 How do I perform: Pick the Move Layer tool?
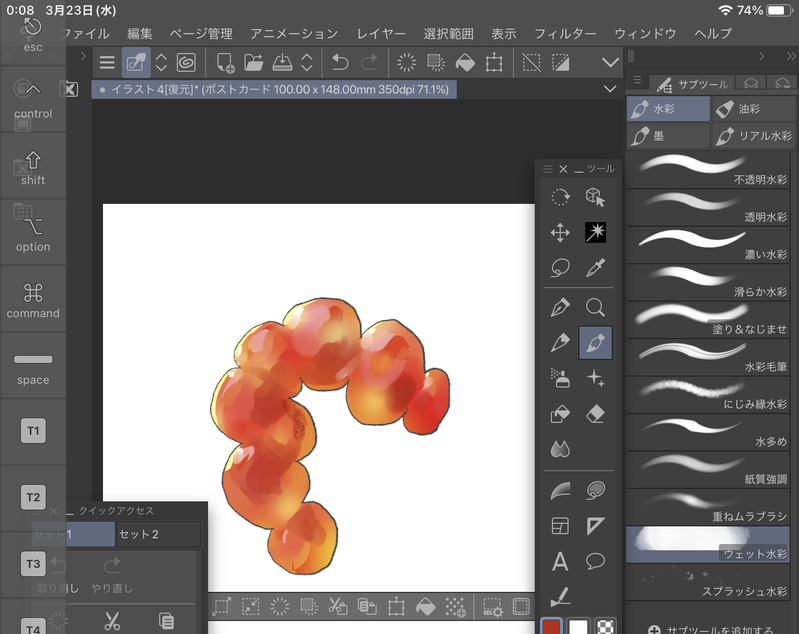[x=560, y=233]
